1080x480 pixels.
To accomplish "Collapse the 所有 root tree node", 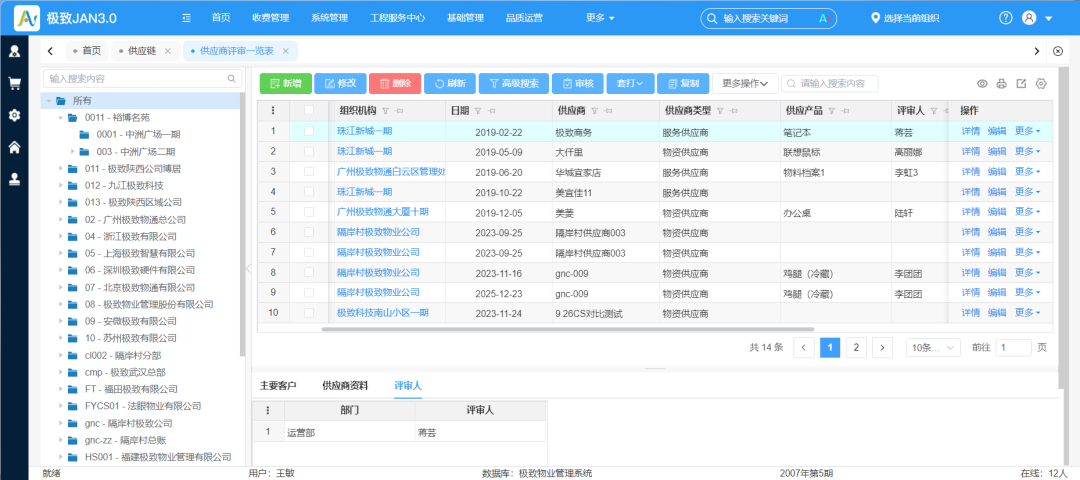I will pos(49,101).
